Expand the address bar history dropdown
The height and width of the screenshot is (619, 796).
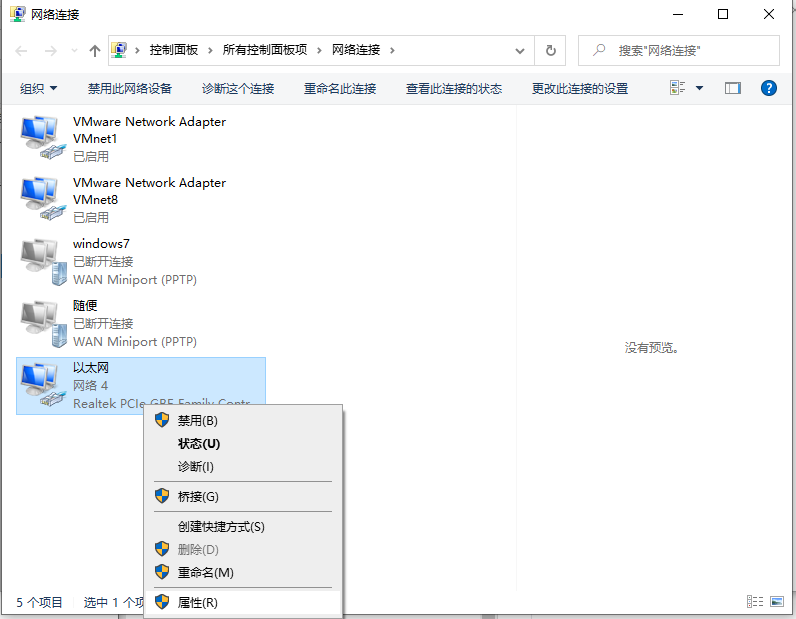tap(519, 50)
